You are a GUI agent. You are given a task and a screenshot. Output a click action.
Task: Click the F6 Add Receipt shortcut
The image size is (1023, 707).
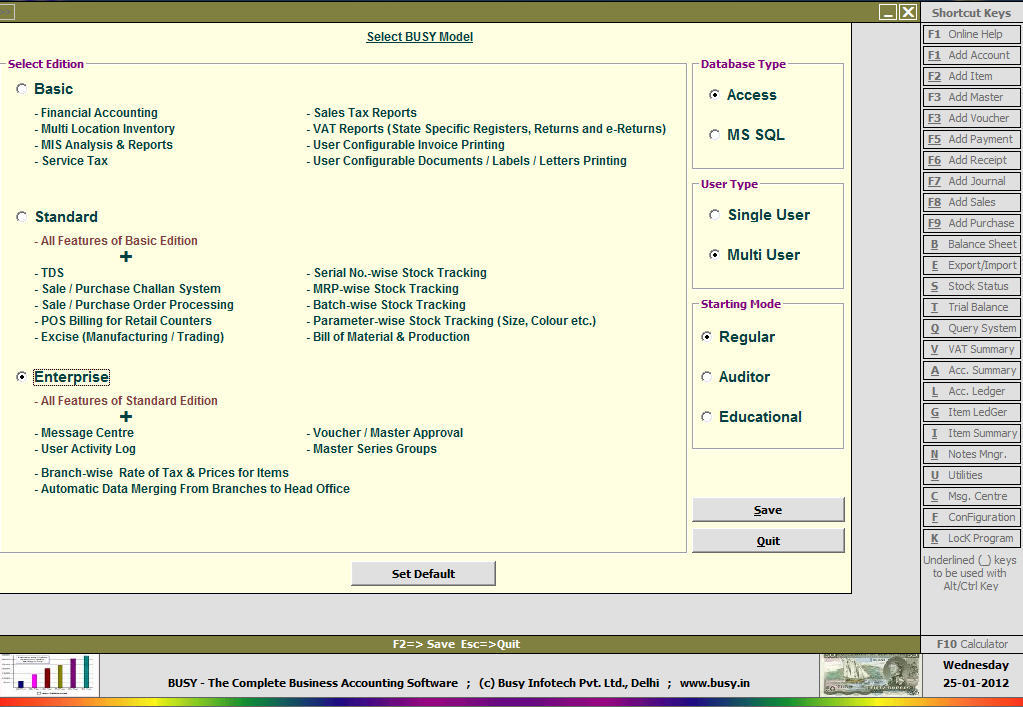pos(971,160)
